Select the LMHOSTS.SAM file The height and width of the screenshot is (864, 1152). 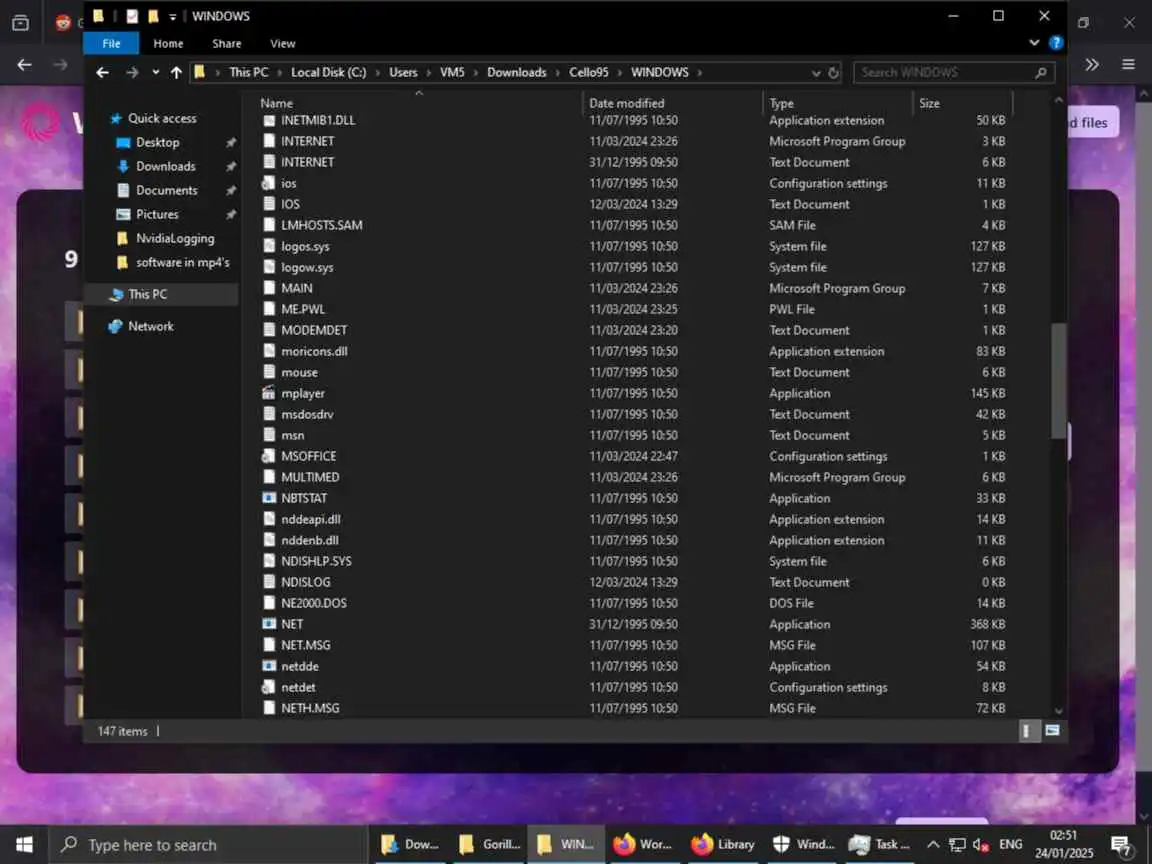[x=322, y=225]
